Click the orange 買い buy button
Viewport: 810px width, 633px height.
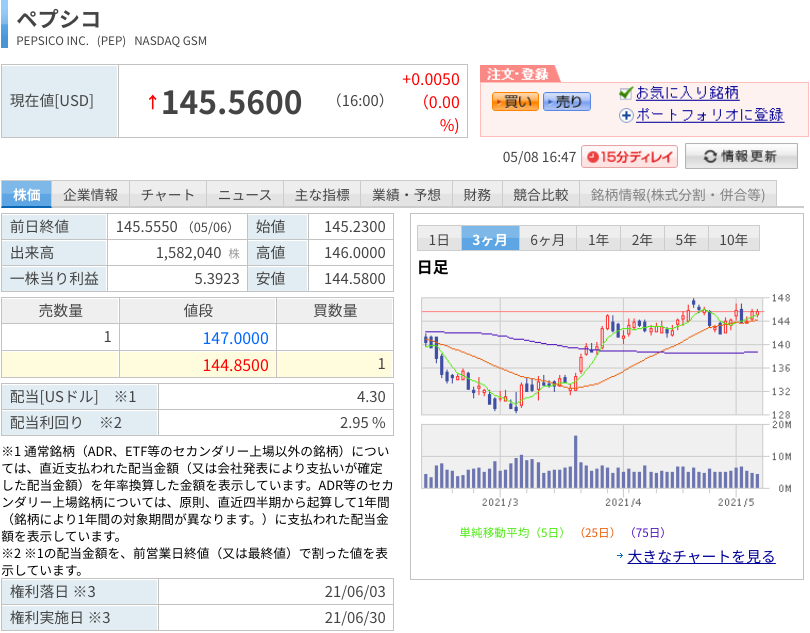pyautogui.click(x=515, y=102)
